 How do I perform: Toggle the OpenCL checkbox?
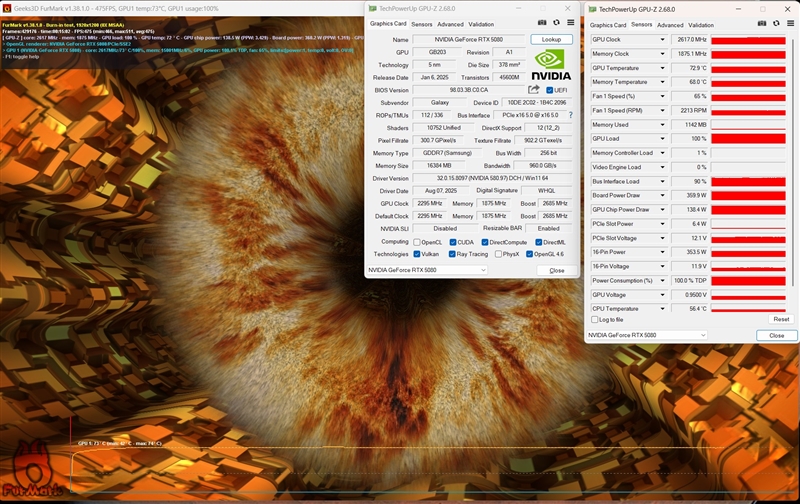coord(417,242)
